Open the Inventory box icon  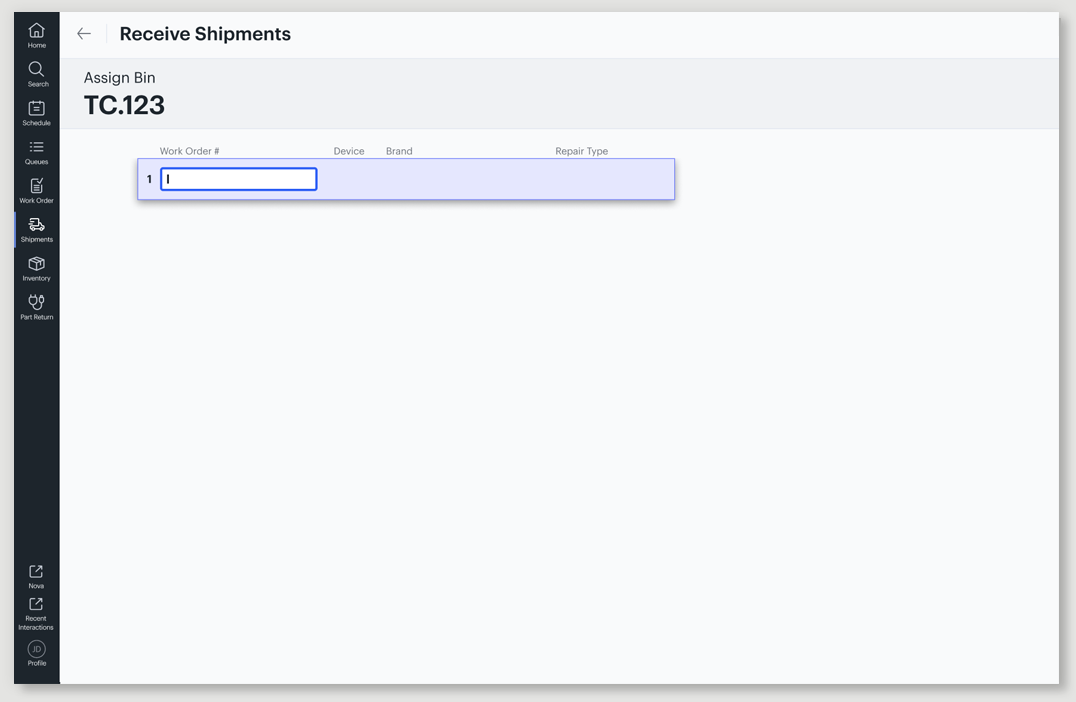click(x=36, y=269)
